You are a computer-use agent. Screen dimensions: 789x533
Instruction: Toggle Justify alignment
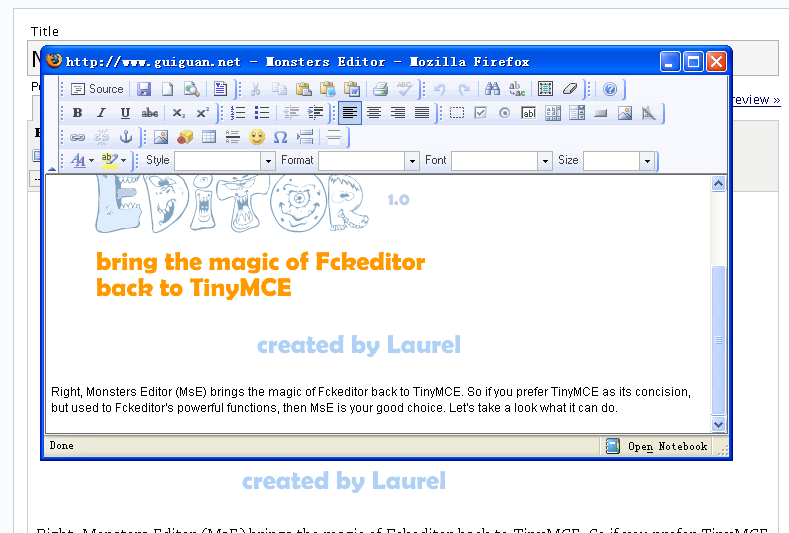[x=422, y=113]
